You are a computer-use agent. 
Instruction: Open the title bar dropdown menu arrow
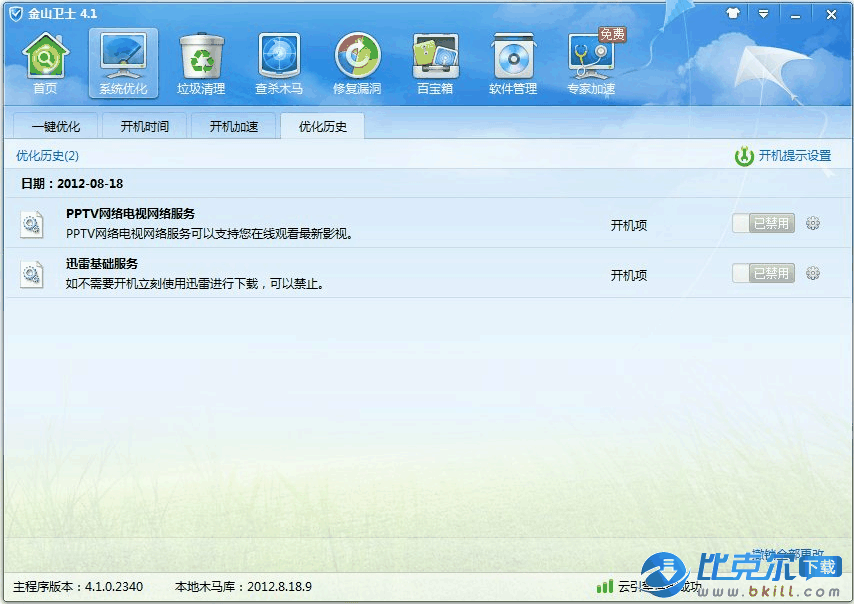(x=764, y=14)
